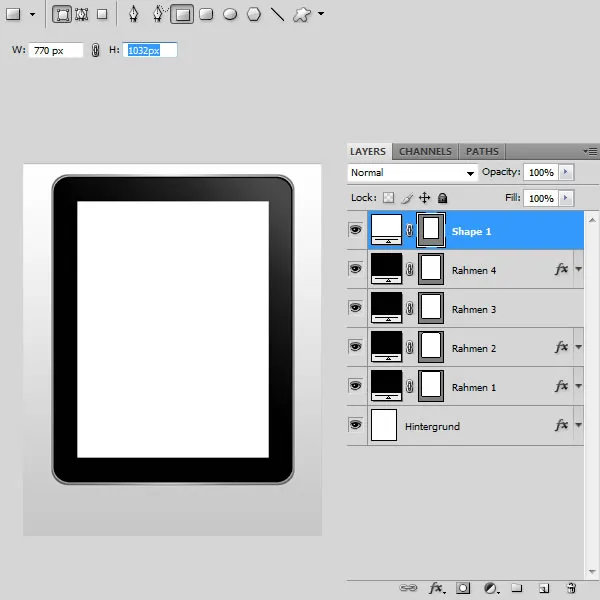Viewport: 600px width, 600px height.
Task: Click the Fill value field
Action: pyautogui.click(x=541, y=198)
